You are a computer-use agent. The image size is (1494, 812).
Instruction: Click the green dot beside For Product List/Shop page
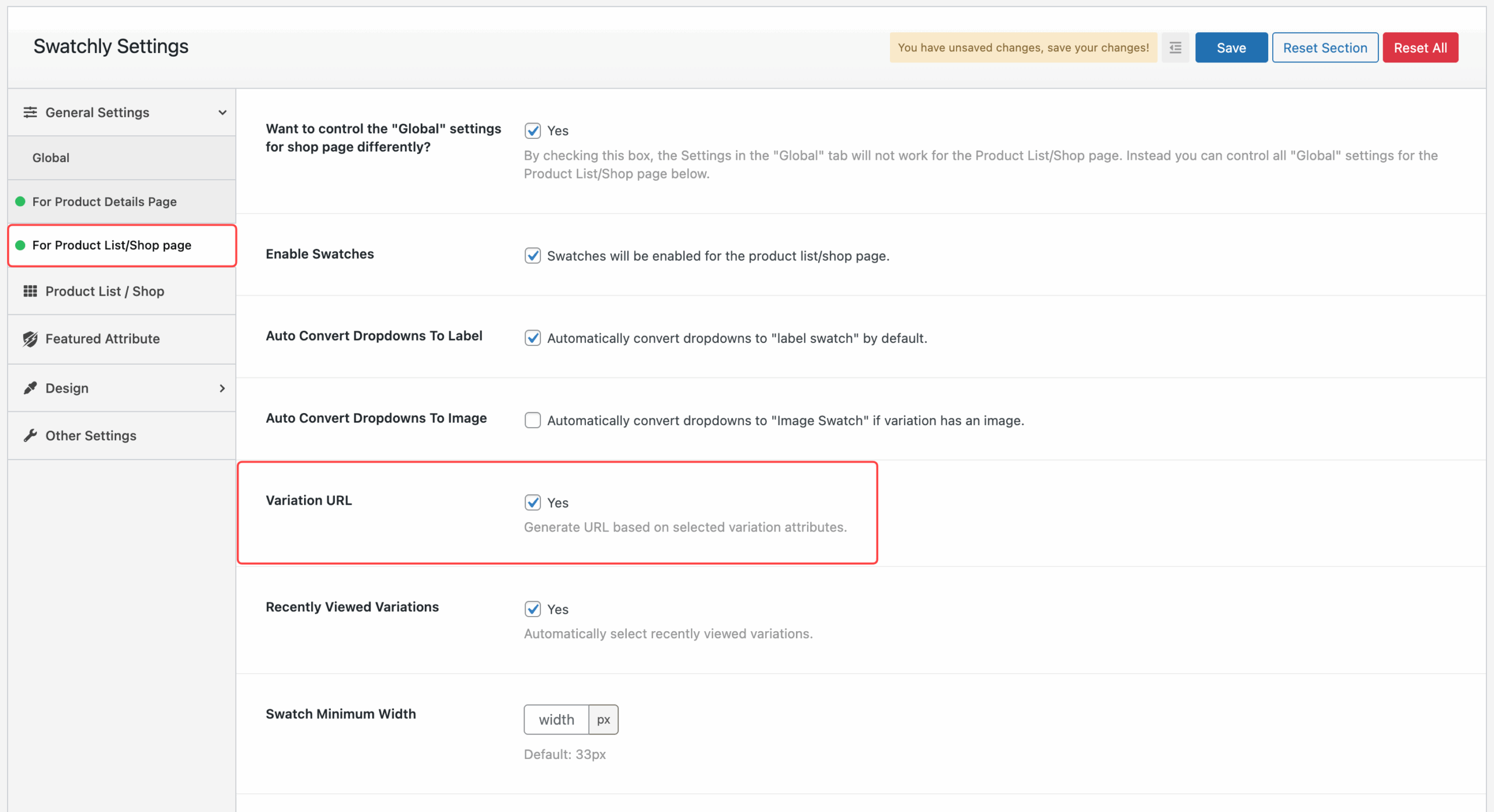[20, 245]
